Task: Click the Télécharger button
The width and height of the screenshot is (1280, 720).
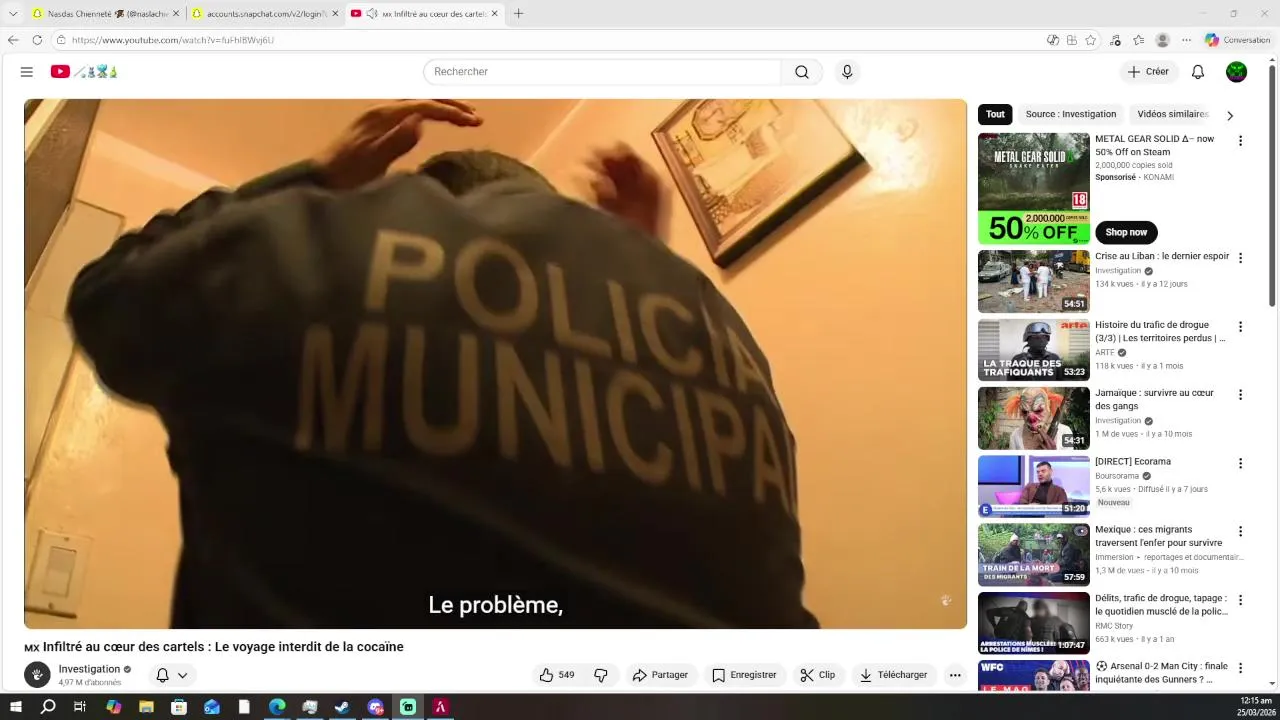Action: [894, 675]
